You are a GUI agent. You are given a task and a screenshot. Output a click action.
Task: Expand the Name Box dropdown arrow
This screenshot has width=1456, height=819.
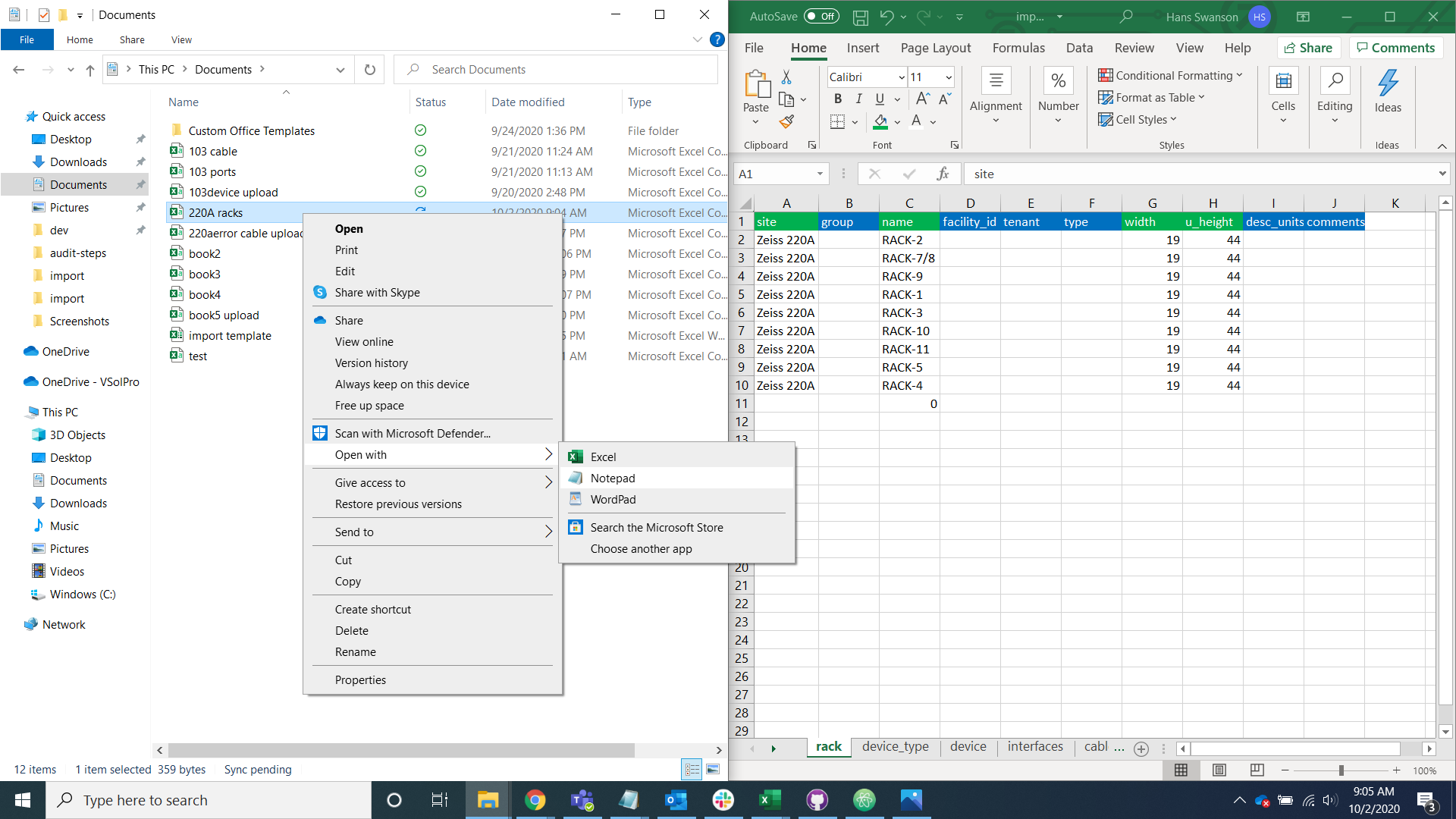[820, 174]
